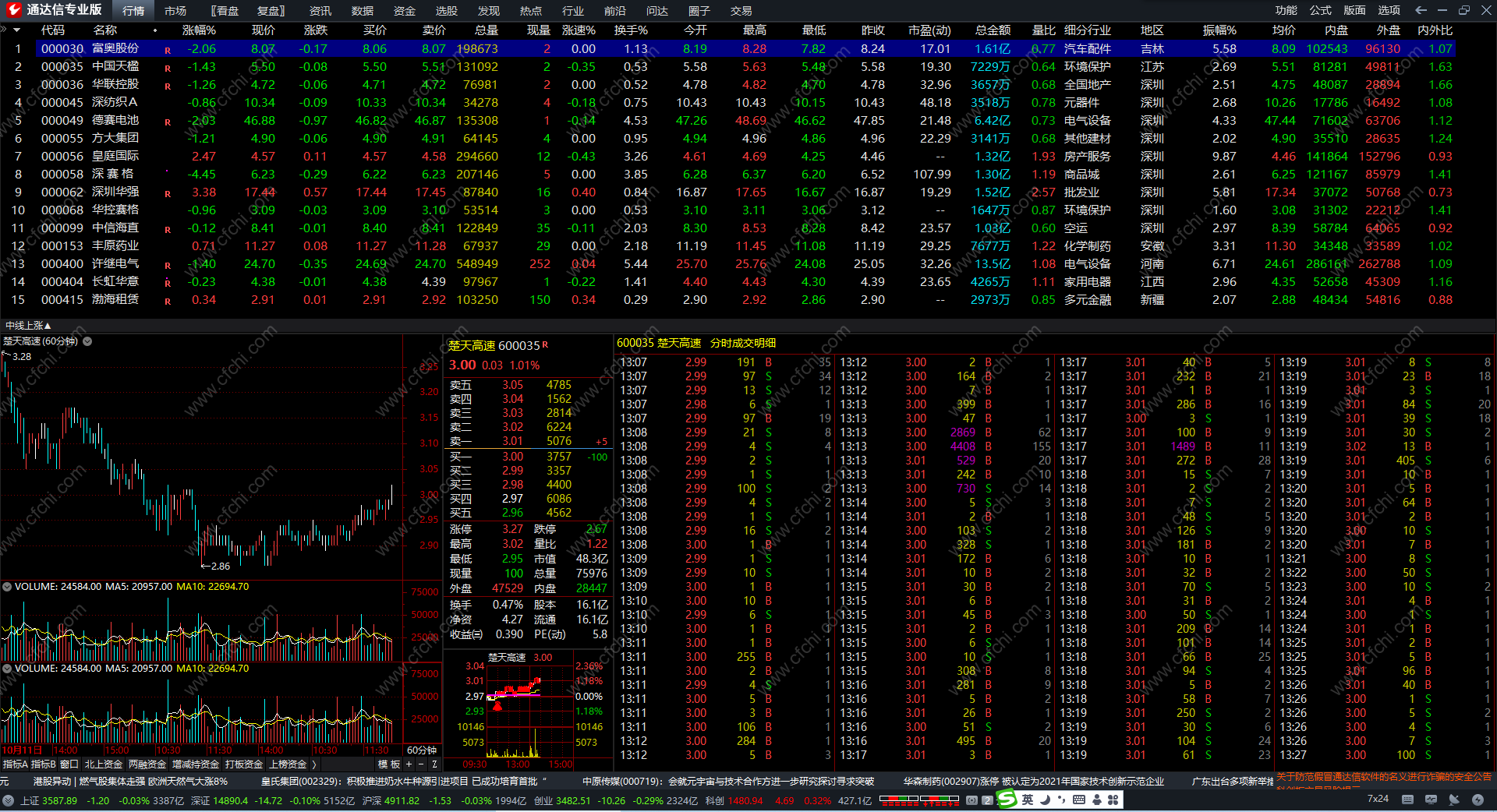
Task: Open the 功能 menu
Action: point(1286,10)
